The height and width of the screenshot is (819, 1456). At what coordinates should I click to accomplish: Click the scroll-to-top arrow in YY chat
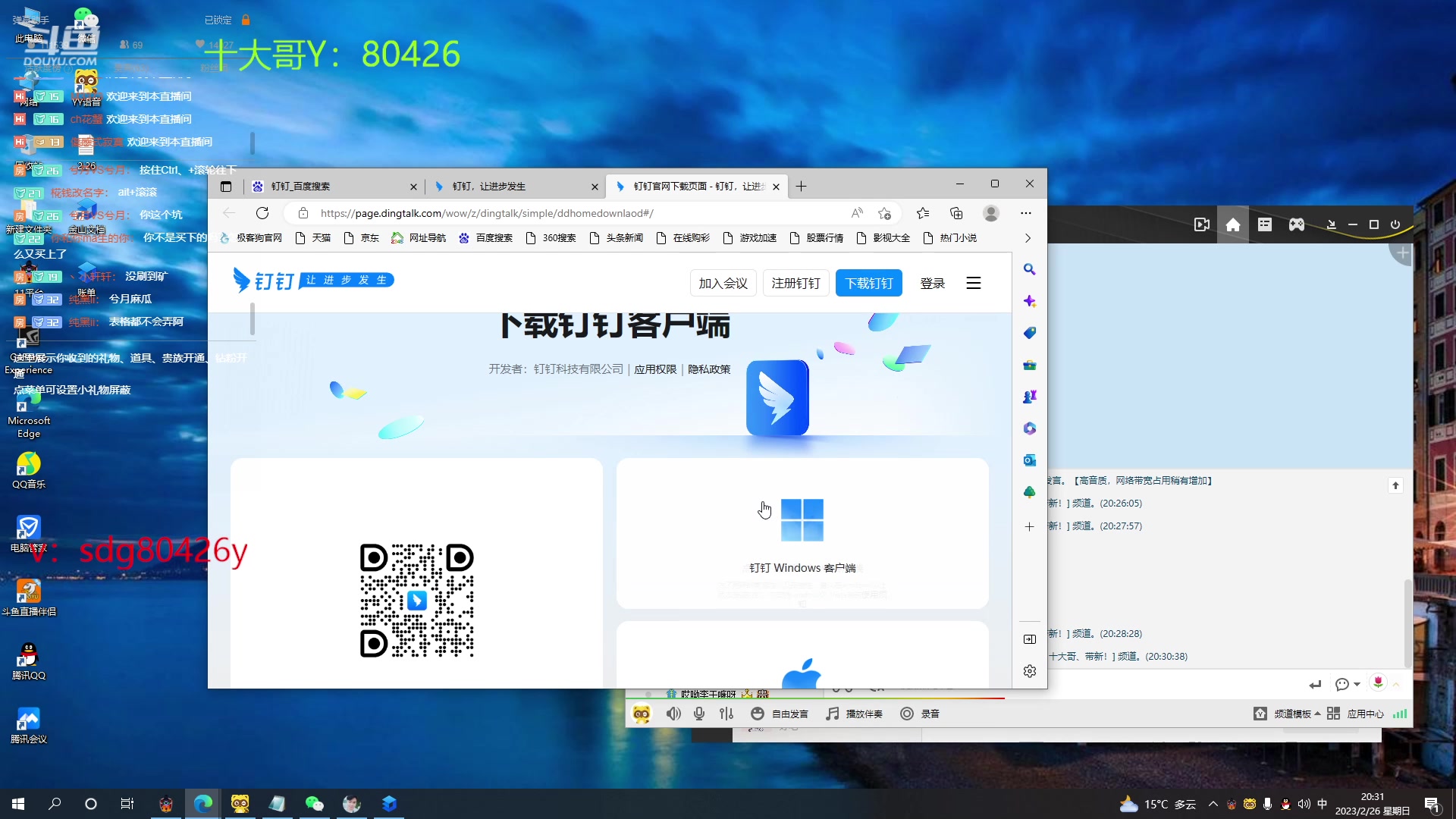(1395, 485)
